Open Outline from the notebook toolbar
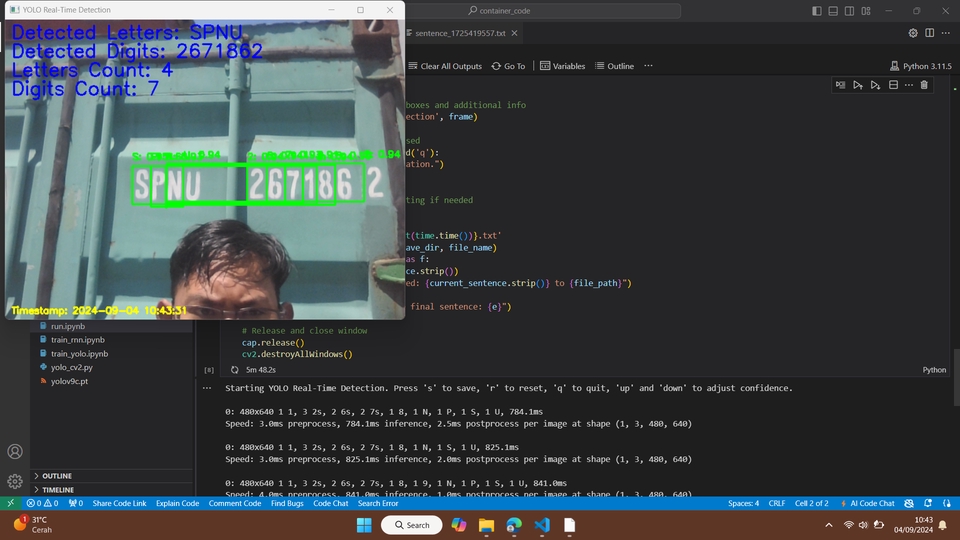Image resolution: width=960 pixels, height=540 pixels. pos(615,66)
